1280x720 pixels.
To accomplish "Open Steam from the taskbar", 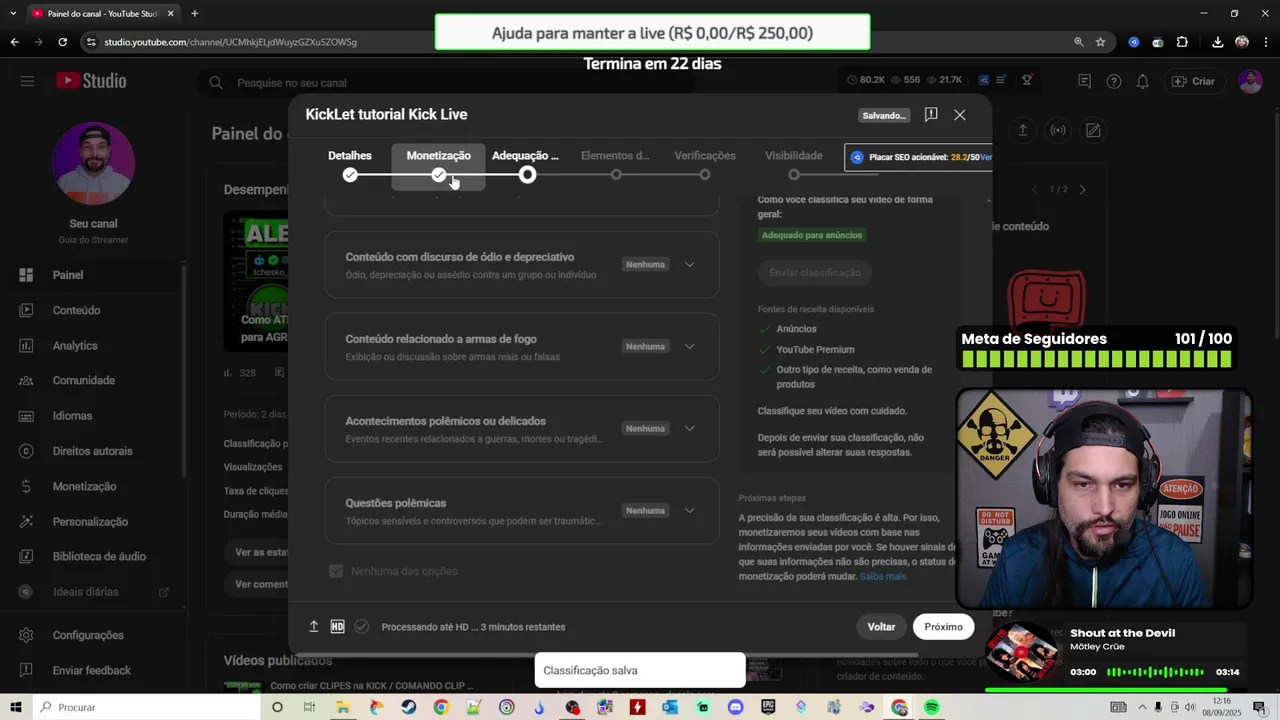I will coord(409,707).
